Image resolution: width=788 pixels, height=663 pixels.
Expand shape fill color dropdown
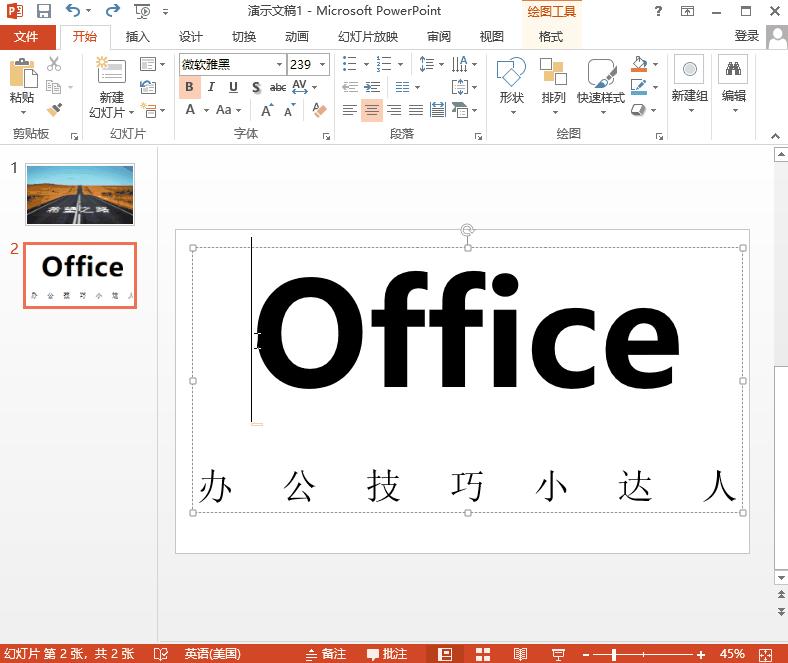655,64
